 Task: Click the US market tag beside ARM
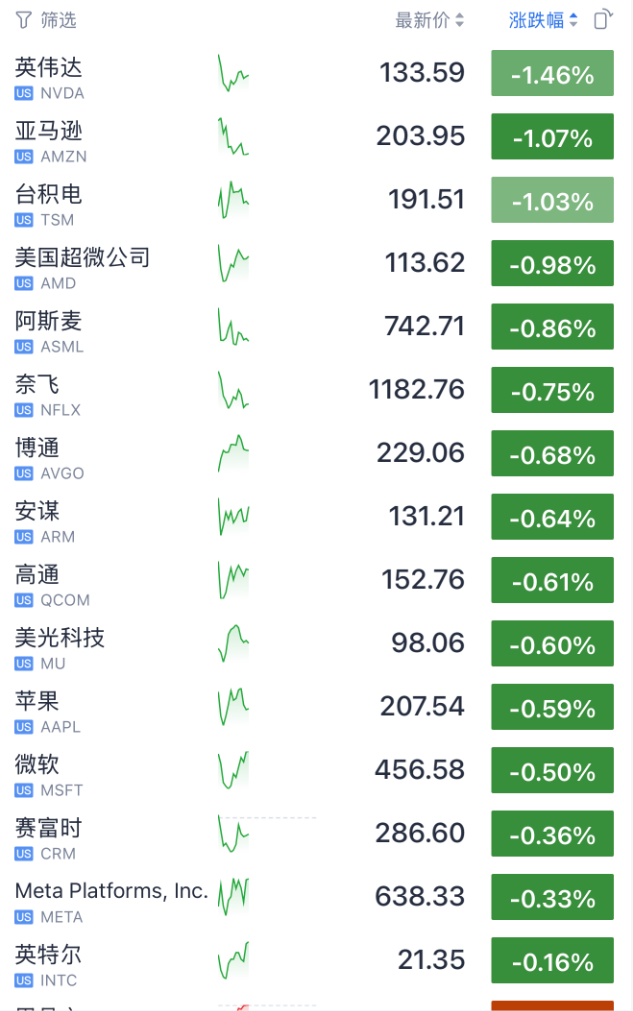click(24, 537)
